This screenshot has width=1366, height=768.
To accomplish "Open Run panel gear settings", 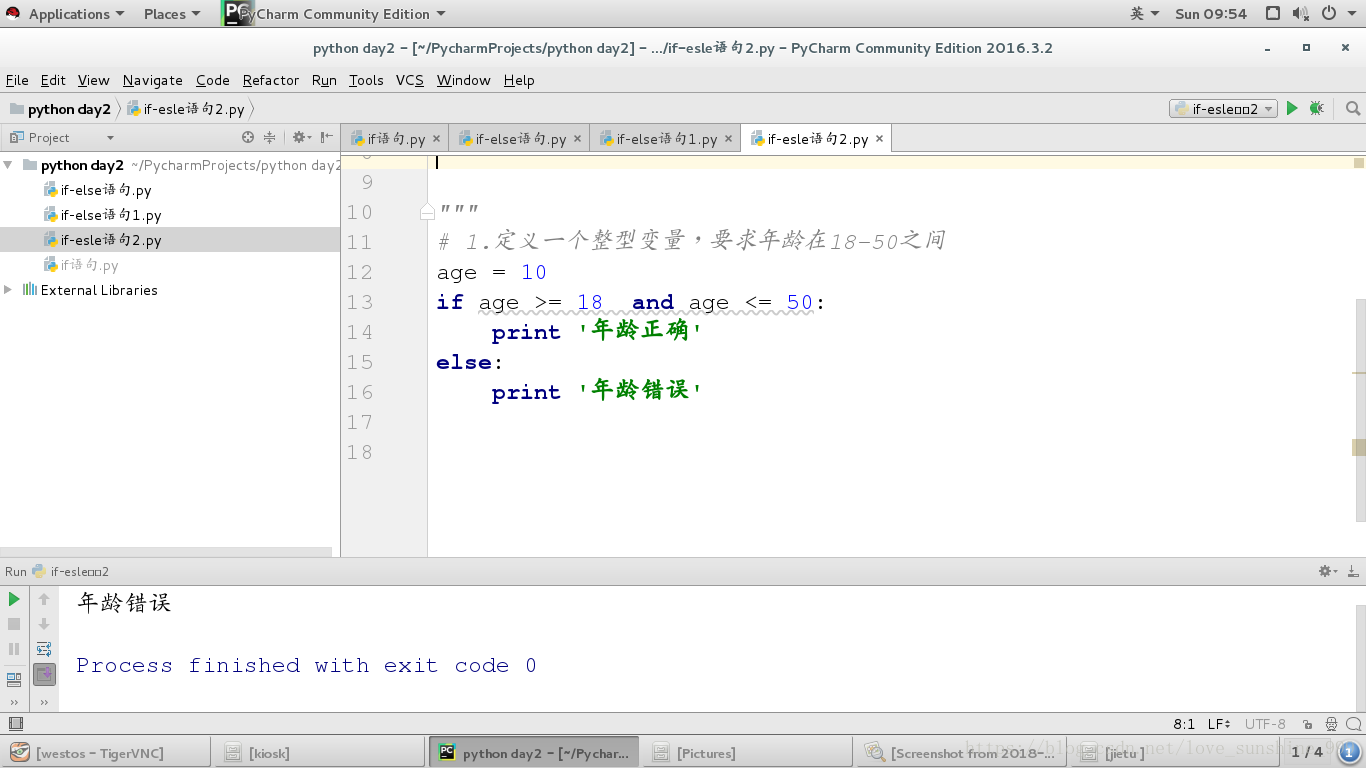I will (1326, 571).
